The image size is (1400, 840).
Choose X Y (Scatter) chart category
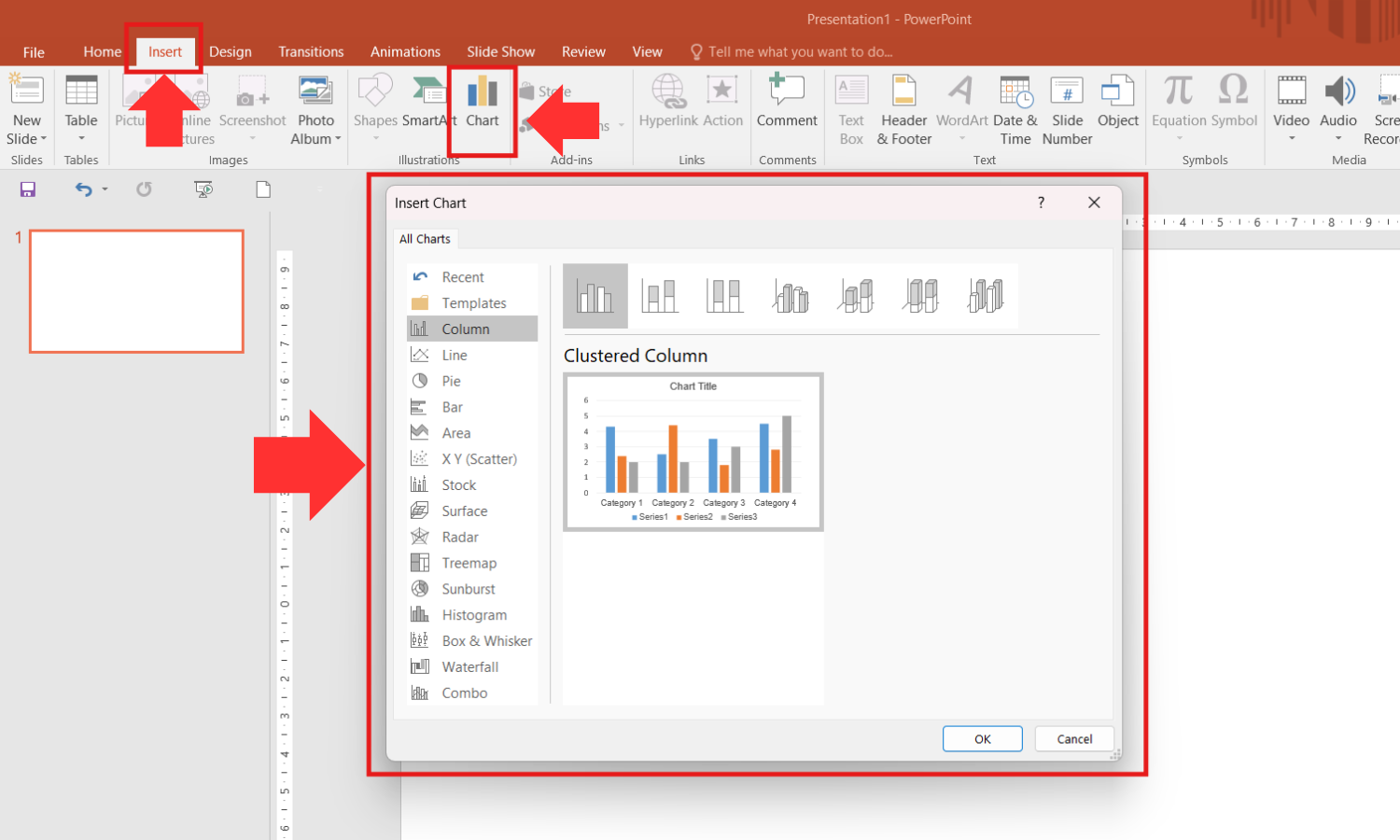(472, 459)
